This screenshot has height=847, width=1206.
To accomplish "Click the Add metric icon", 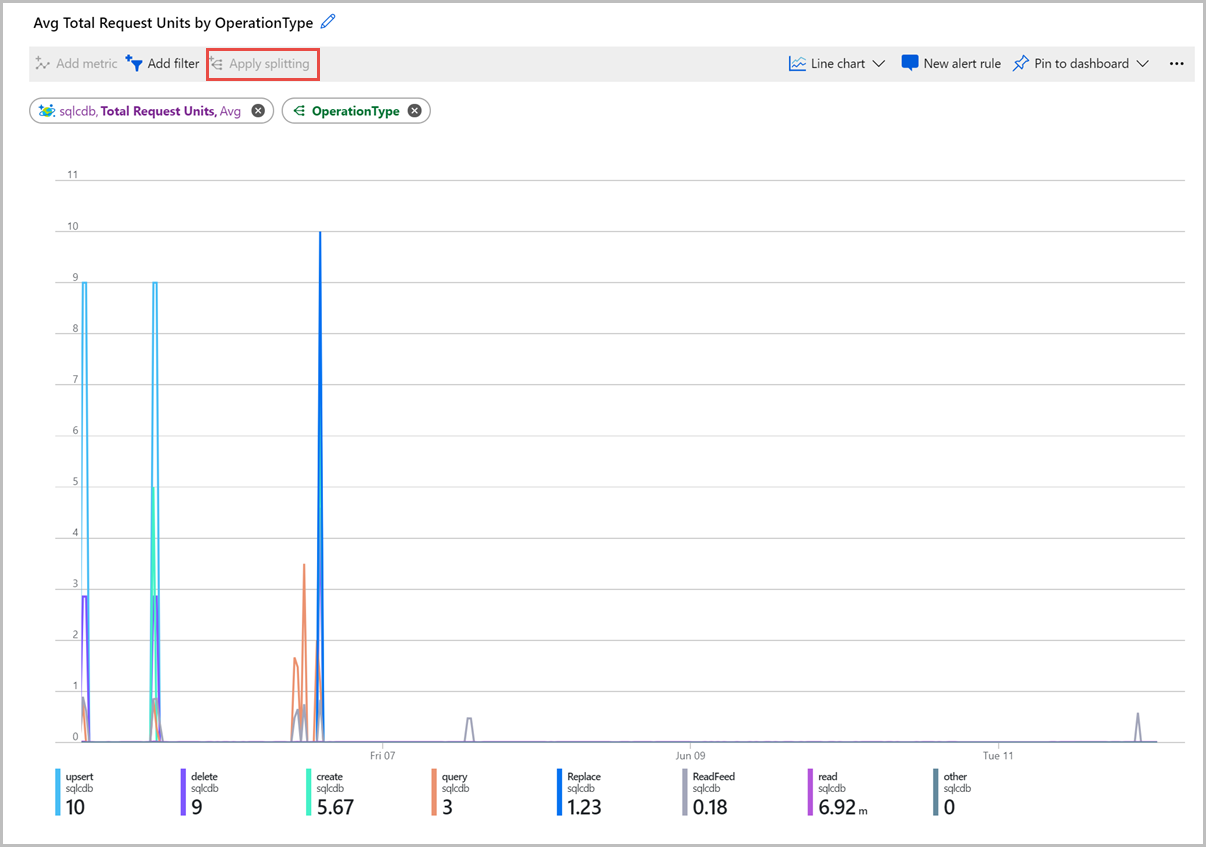I will 42,63.
